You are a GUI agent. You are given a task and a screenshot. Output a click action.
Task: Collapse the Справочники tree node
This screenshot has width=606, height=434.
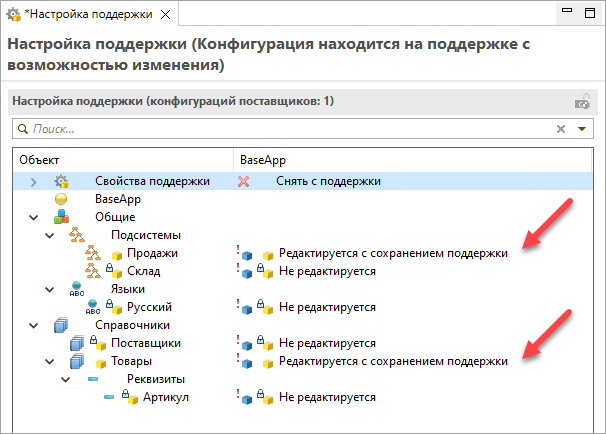pyautogui.click(x=33, y=325)
